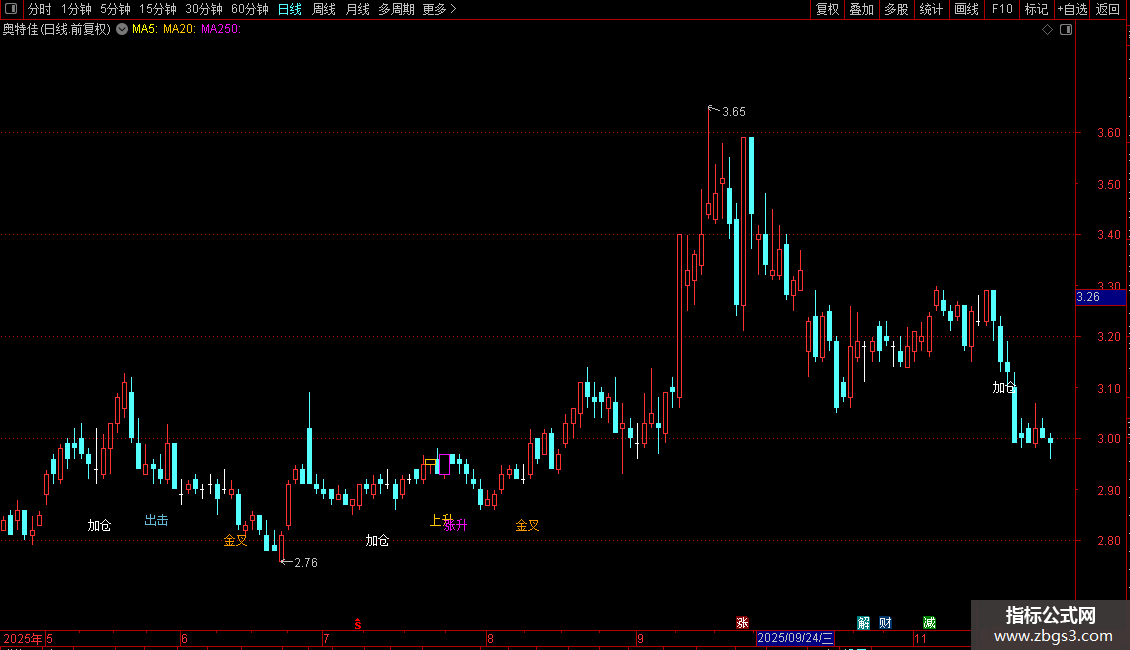Click the 财 financial report marker
Image resolution: width=1130 pixels, height=650 pixels.
point(886,623)
